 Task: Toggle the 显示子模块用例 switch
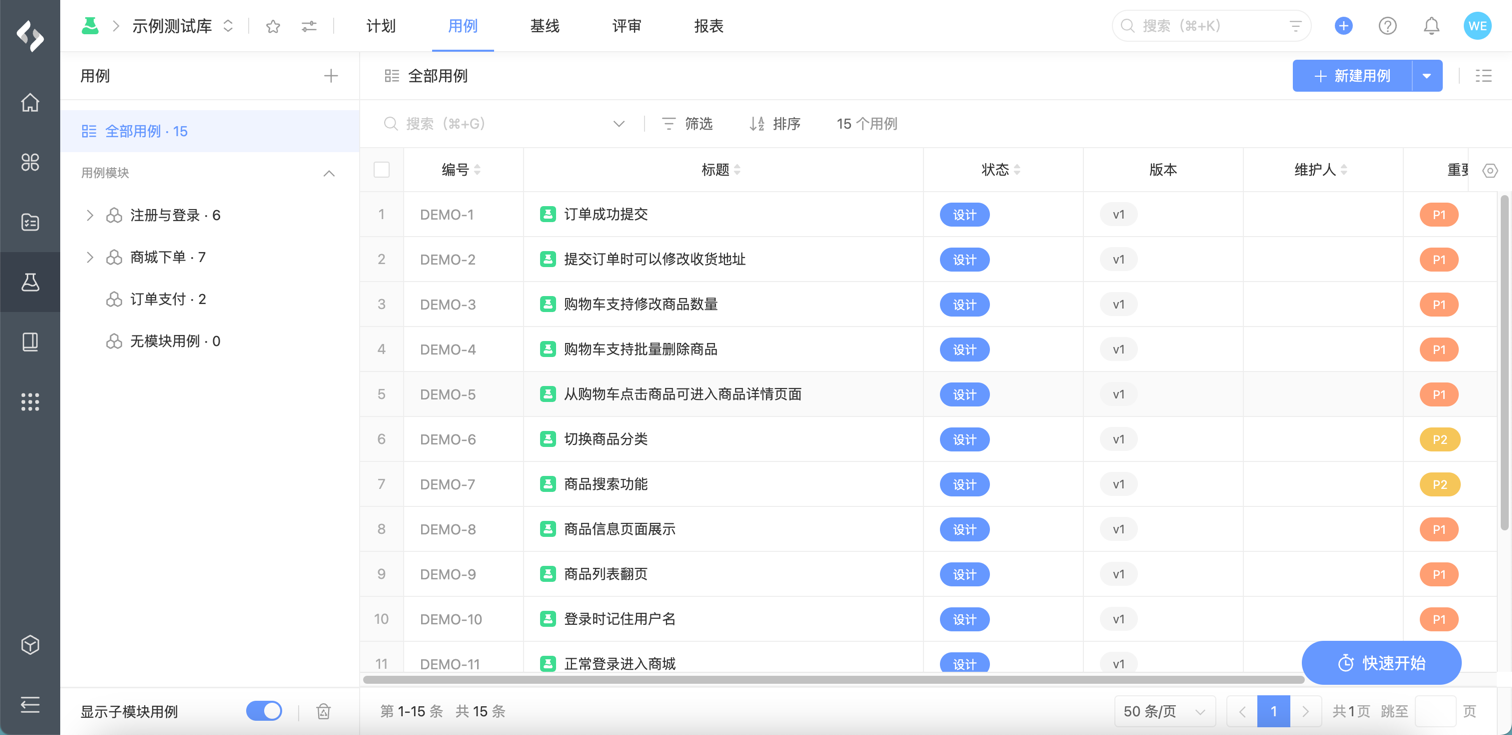(x=264, y=711)
